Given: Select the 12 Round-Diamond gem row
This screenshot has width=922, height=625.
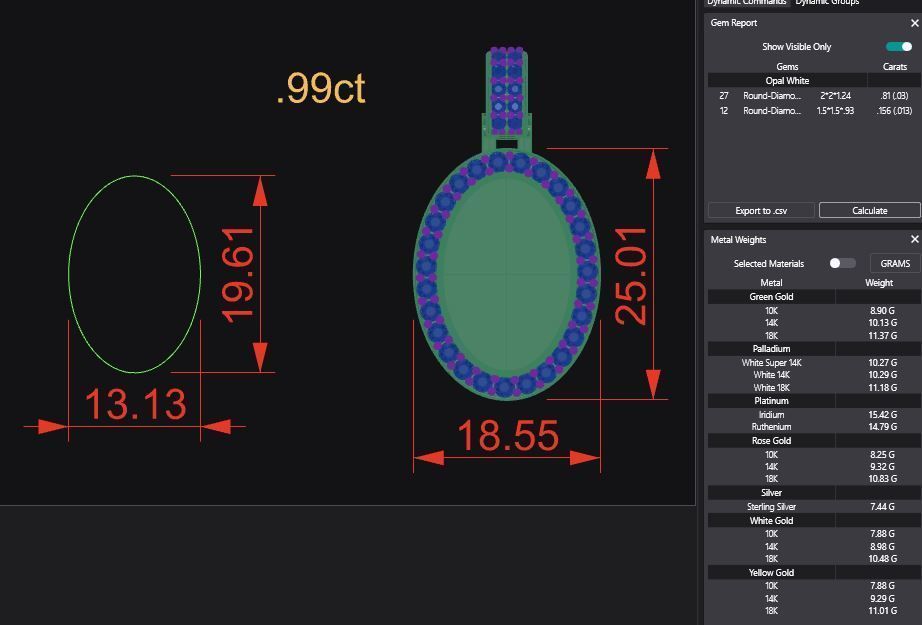Looking at the screenshot, I should click(x=814, y=111).
